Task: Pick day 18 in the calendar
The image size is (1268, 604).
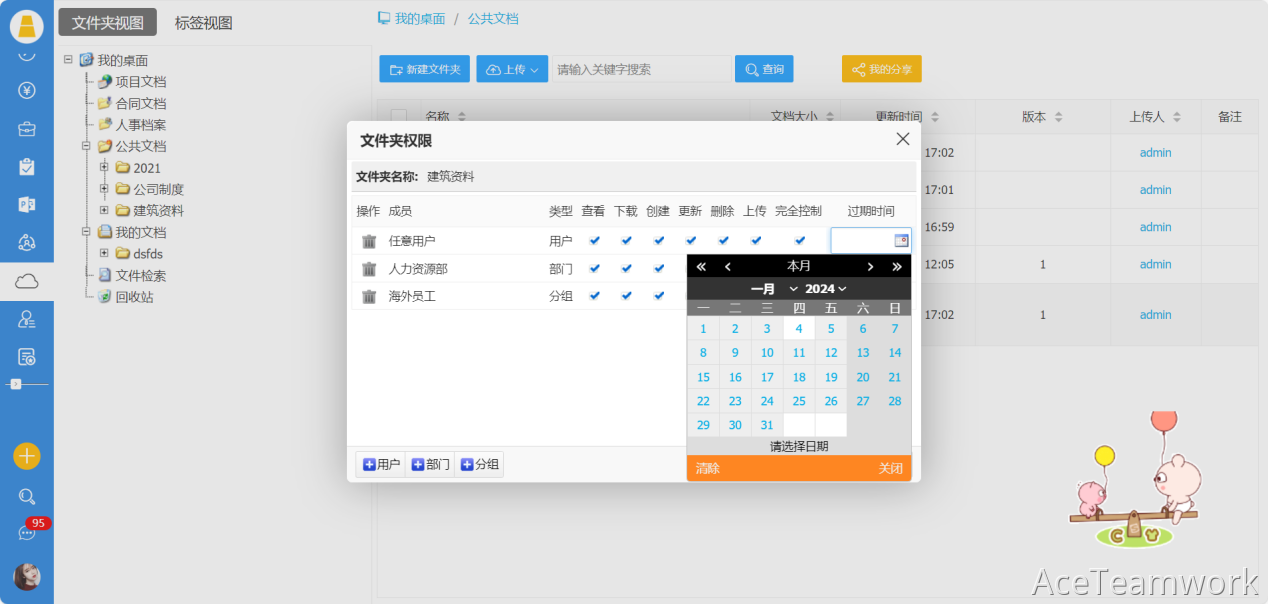Action: 799,377
